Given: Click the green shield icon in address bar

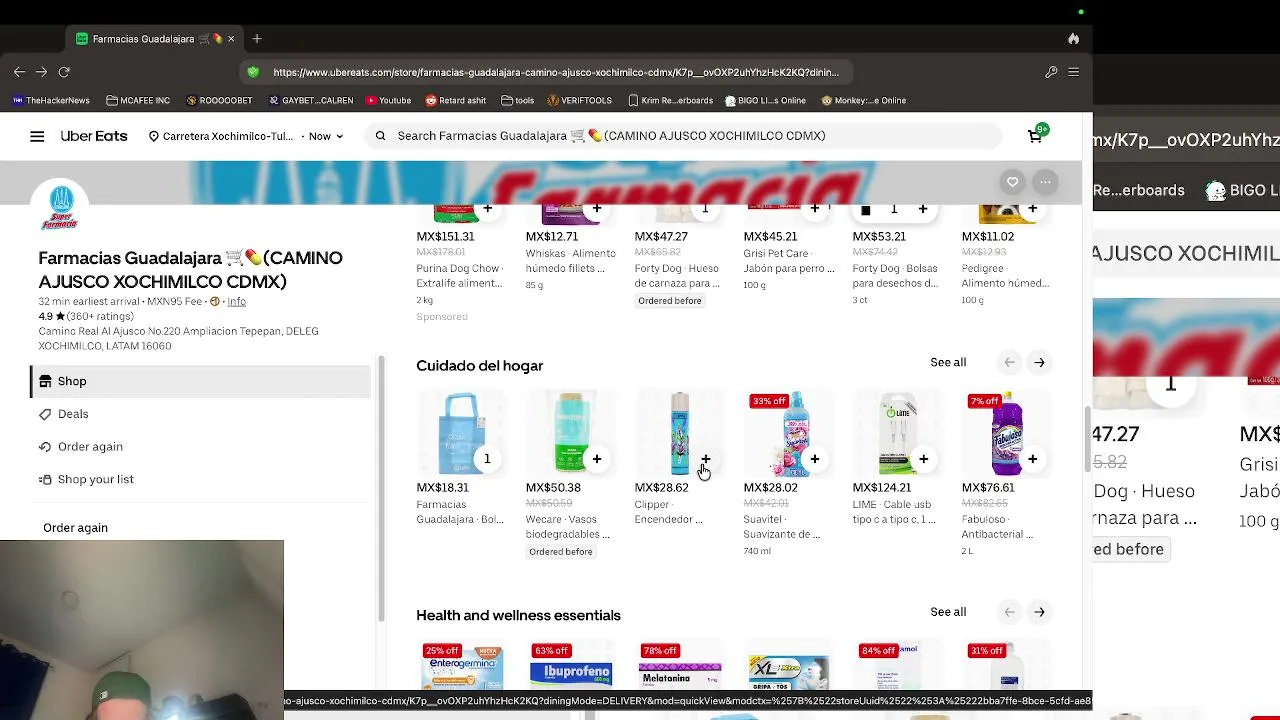Looking at the screenshot, I should (x=253, y=72).
